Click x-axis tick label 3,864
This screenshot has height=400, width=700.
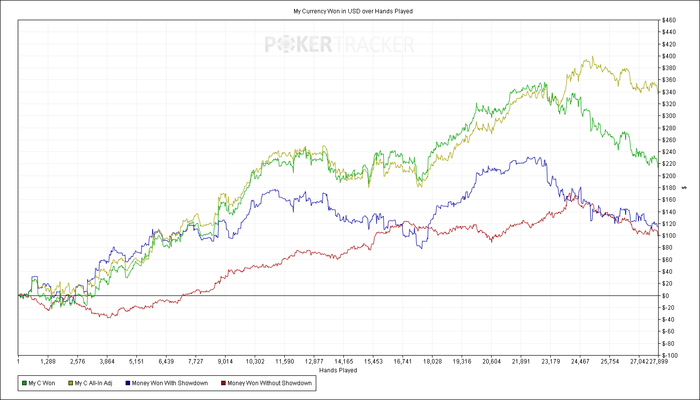pyautogui.click(x=107, y=361)
